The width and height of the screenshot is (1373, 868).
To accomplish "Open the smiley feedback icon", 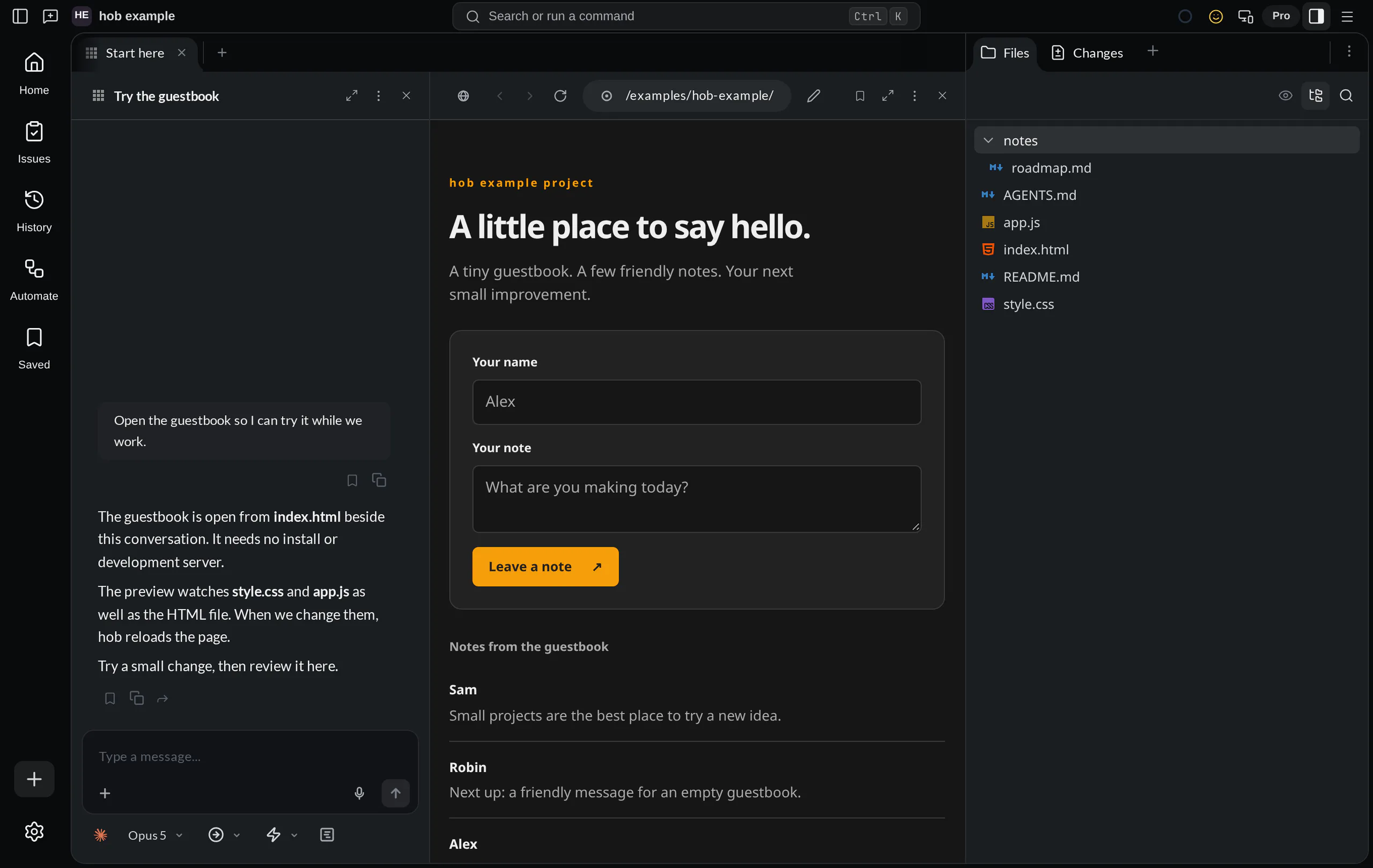I will pyautogui.click(x=1216, y=16).
